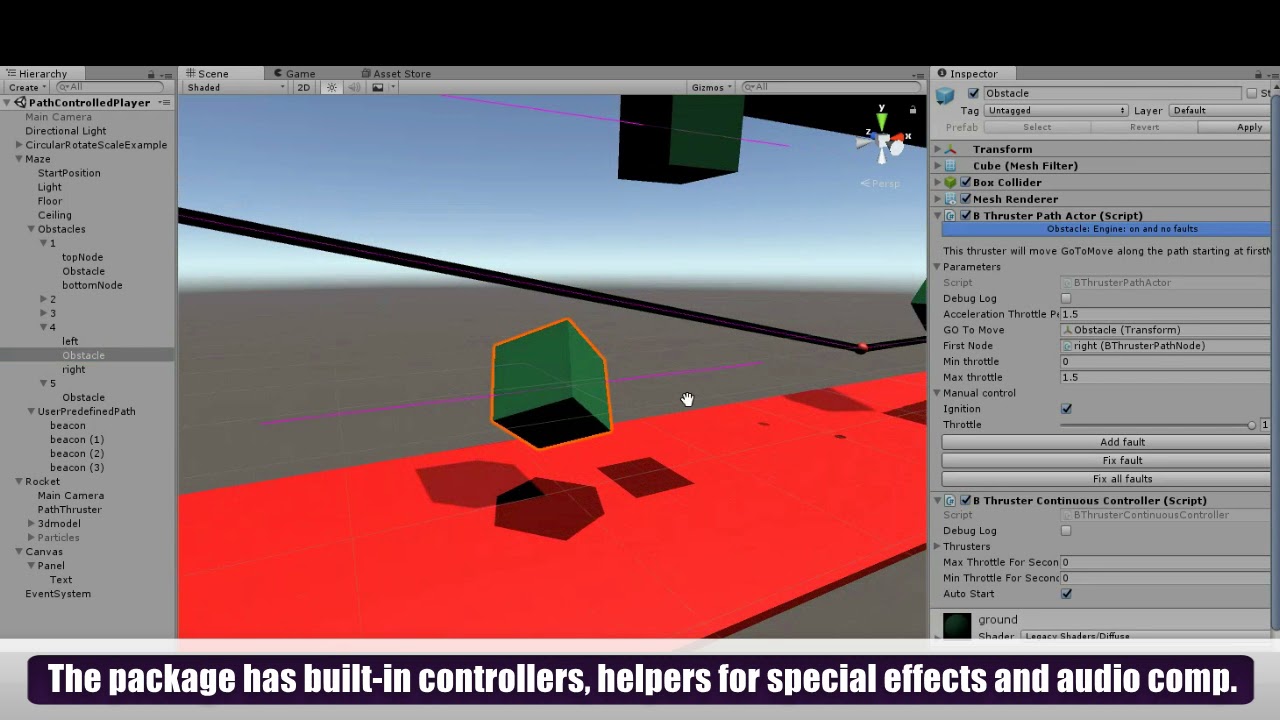Click ground material preview thumbnail

pos(957,626)
